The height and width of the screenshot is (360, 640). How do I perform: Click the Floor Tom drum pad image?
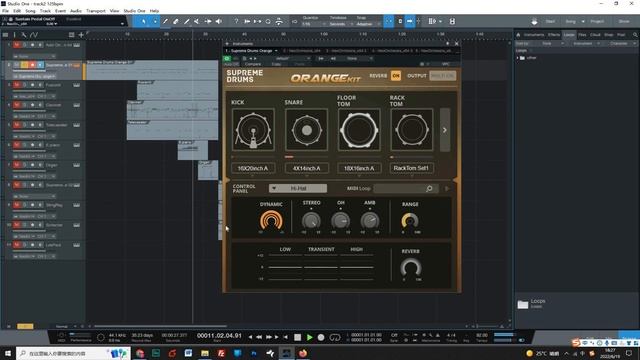[x=359, y=130]
